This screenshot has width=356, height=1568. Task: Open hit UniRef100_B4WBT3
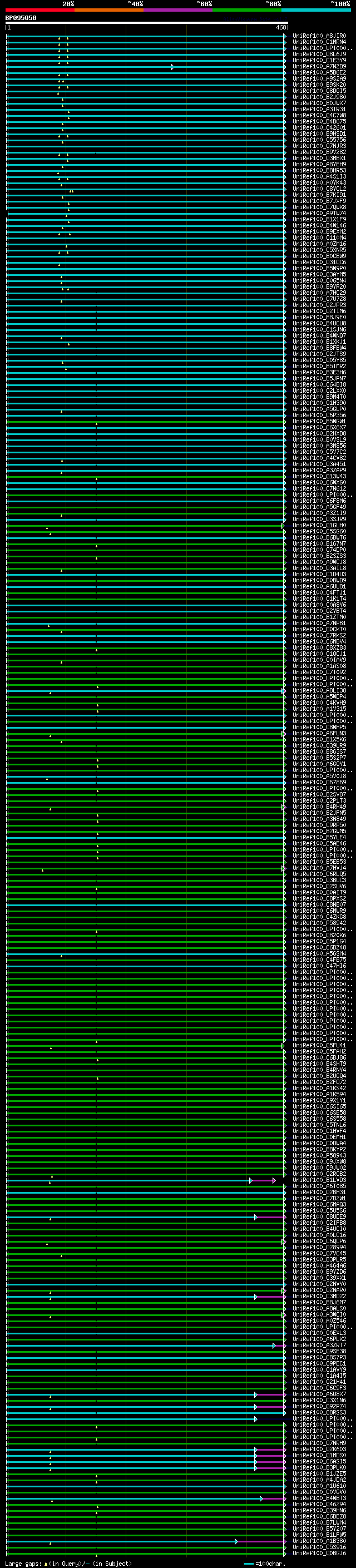tap(319, 1498)
